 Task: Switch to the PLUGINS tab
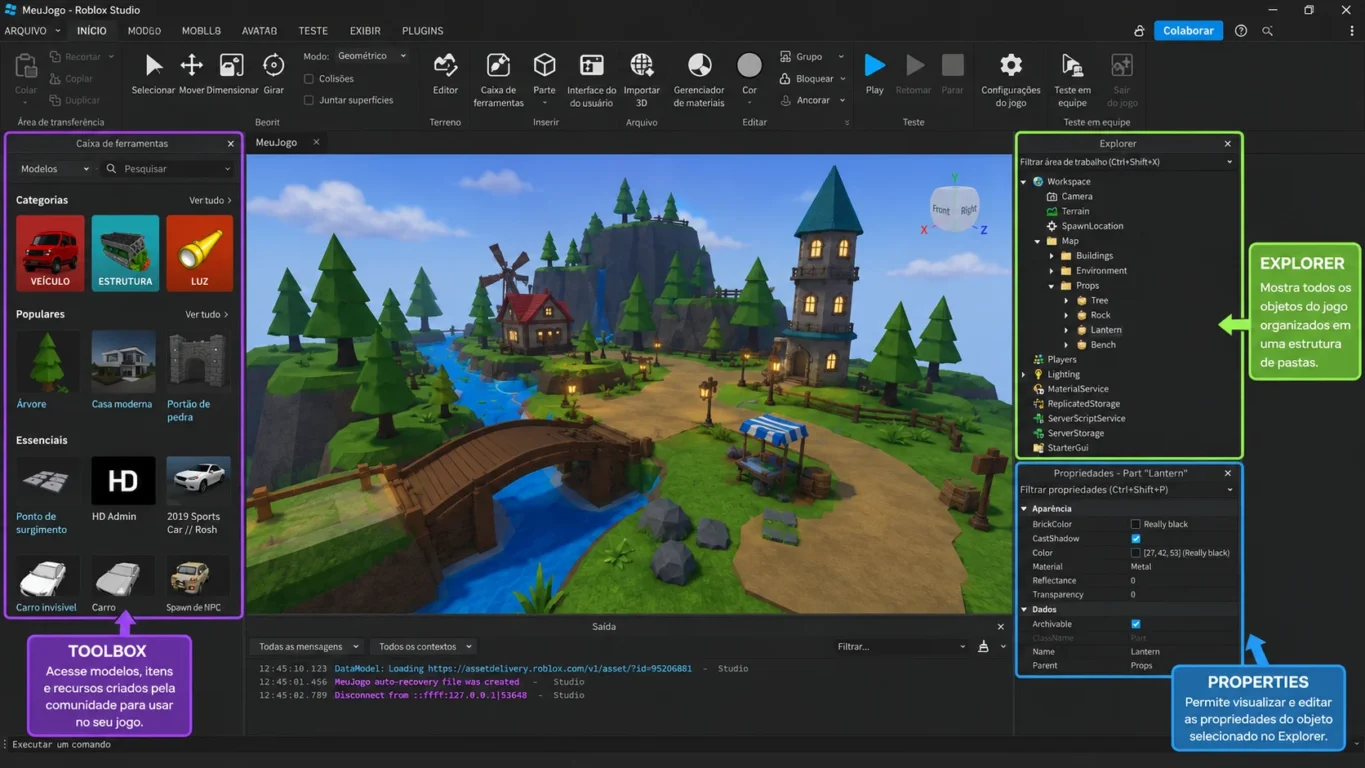pos(422,31)
